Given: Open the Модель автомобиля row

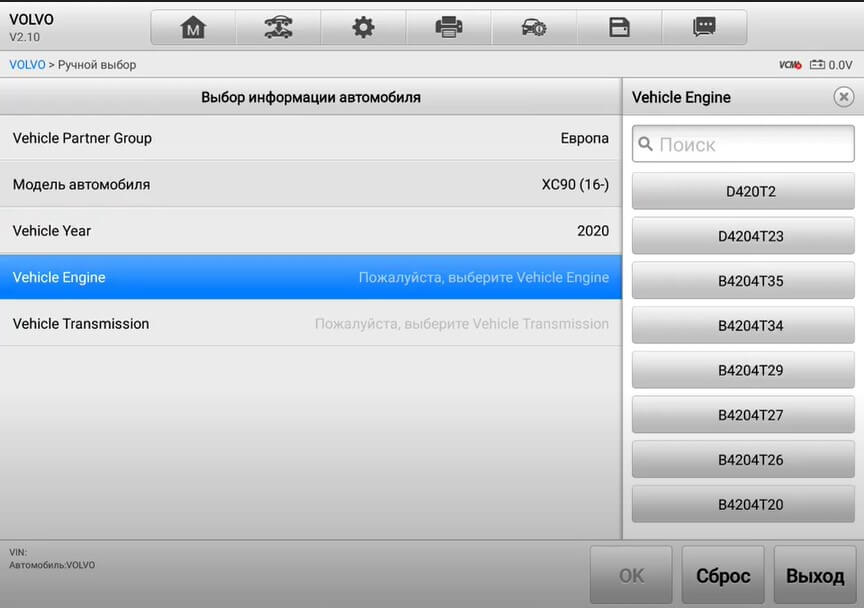Looking at the screenshot, I should [311, 185].
